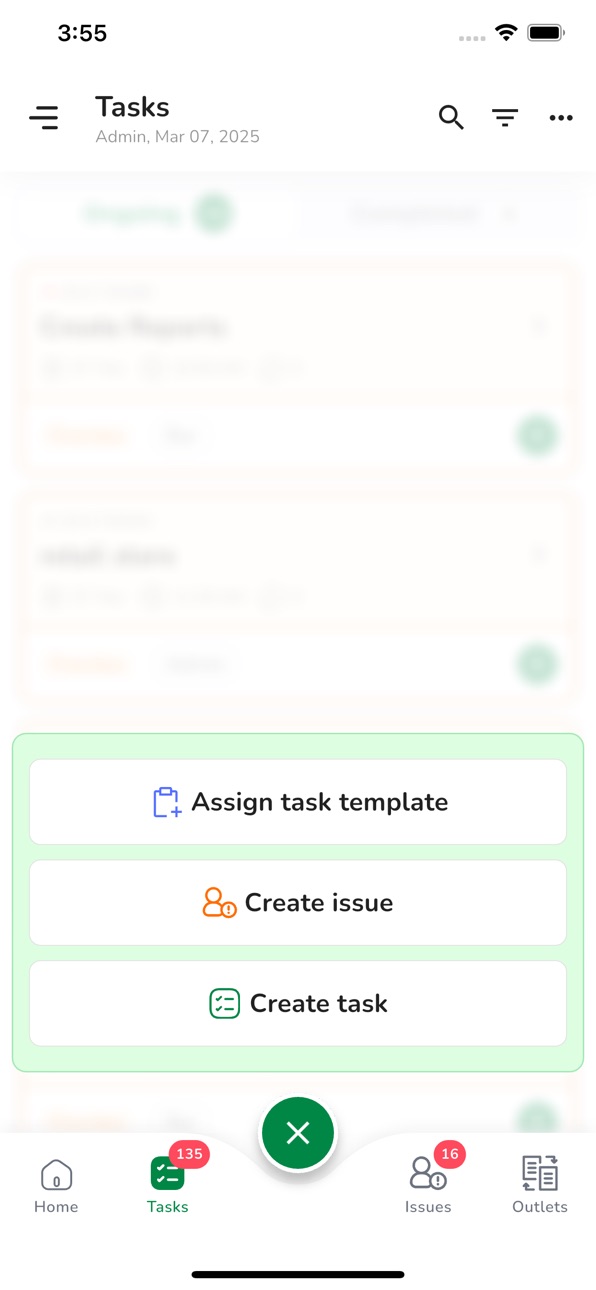Close the create menu with green X
596x1290 pixels.
(298, 1133)
